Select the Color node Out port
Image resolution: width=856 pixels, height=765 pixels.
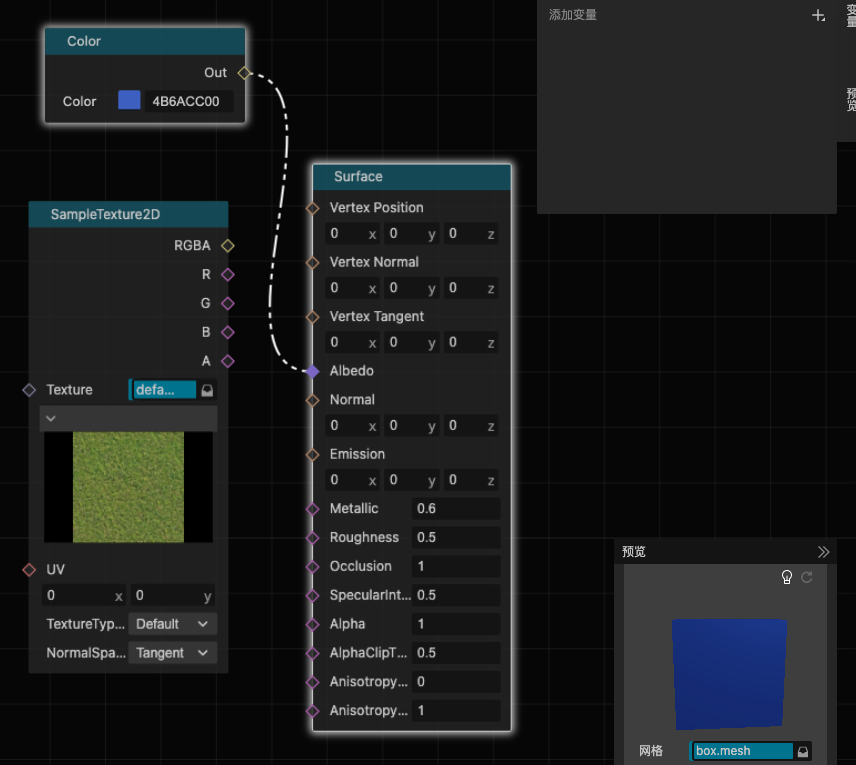[244, 73]
